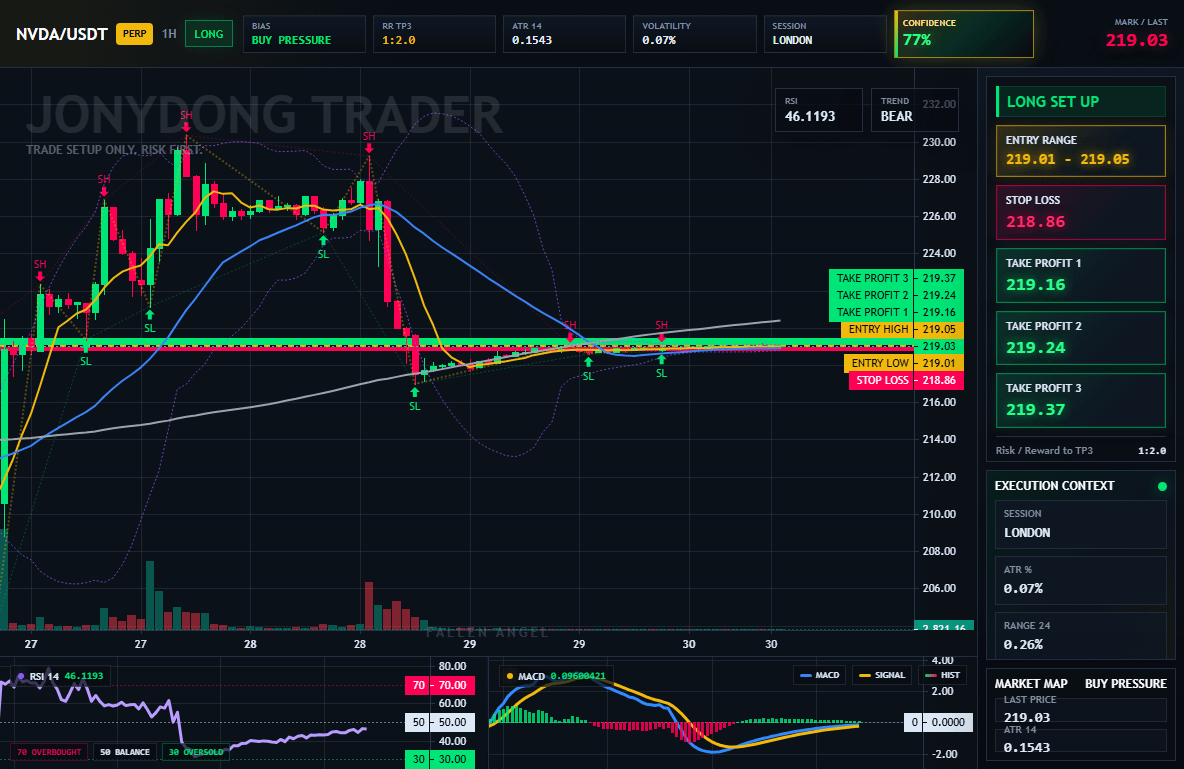Click the yellow PERP badge
This screenshot has height=769, width=1184.
pos(134,34)
